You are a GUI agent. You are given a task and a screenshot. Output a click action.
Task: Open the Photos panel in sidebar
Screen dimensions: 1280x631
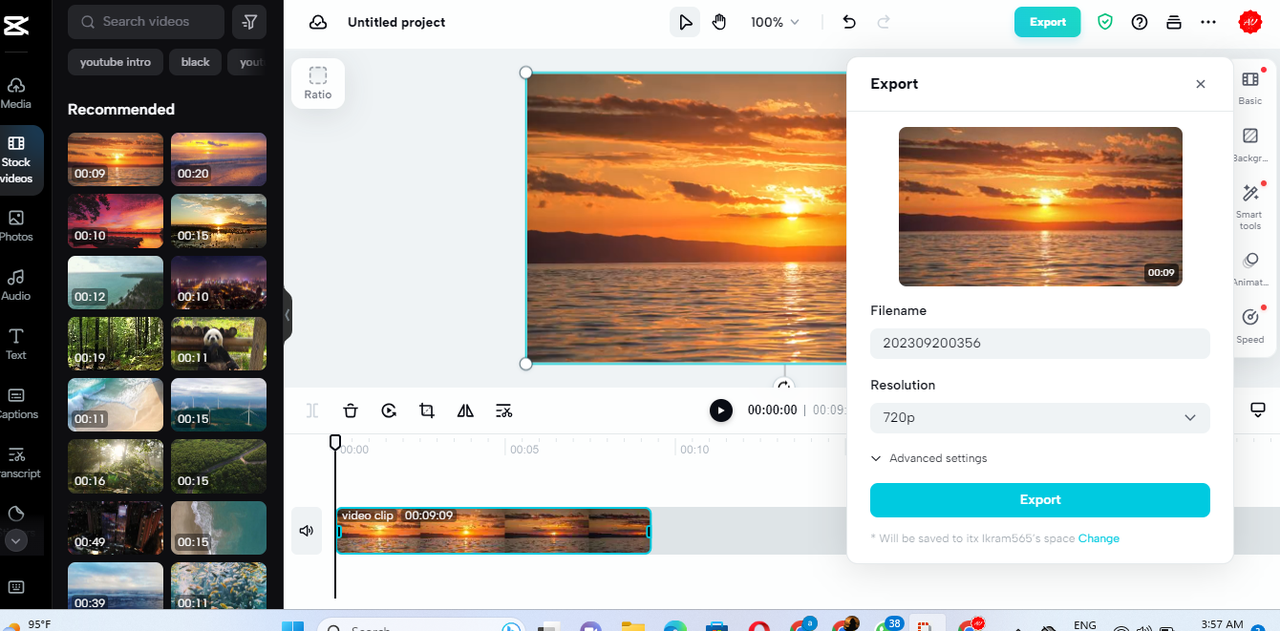point(16,226)
